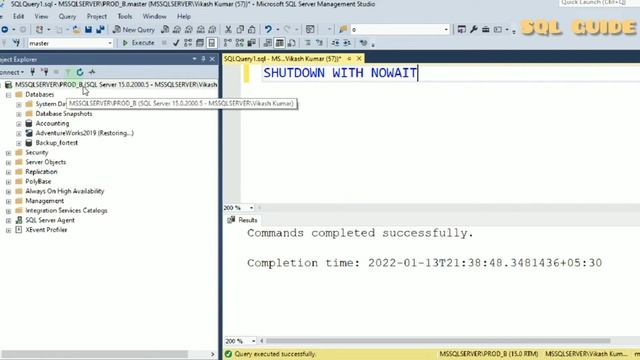Click the Navigate Back circular arrow icon
The height and width of the screenshot is (360, 640).
[5, 29]
